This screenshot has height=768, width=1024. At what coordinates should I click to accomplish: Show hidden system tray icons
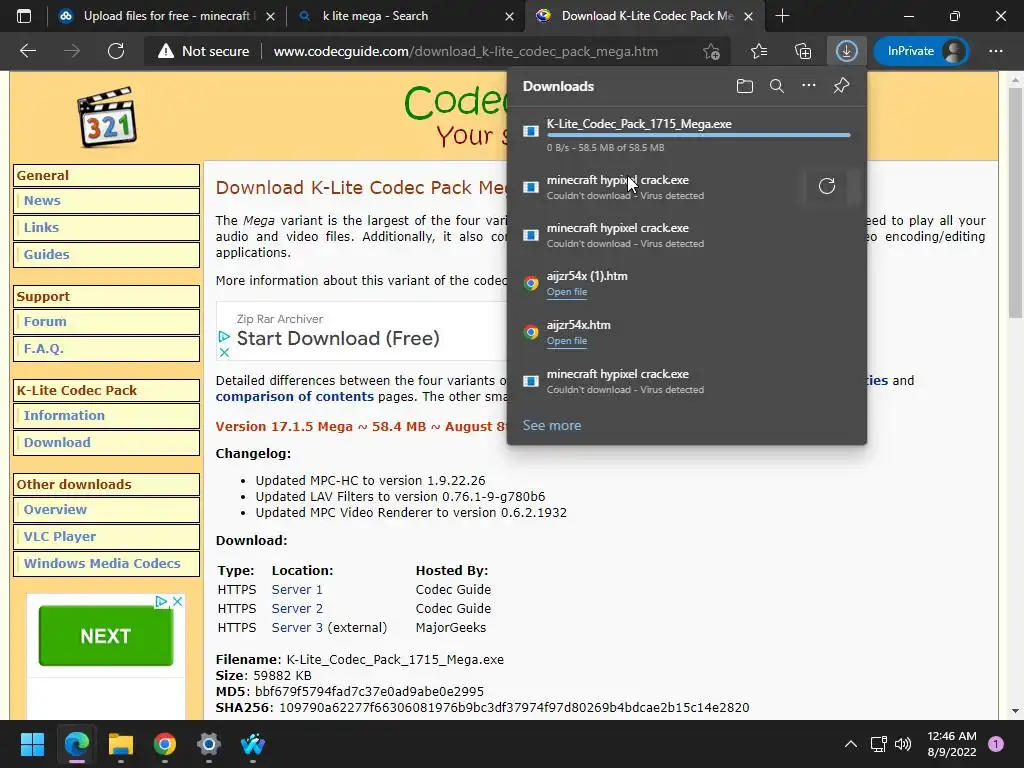(x=850, y=744)
